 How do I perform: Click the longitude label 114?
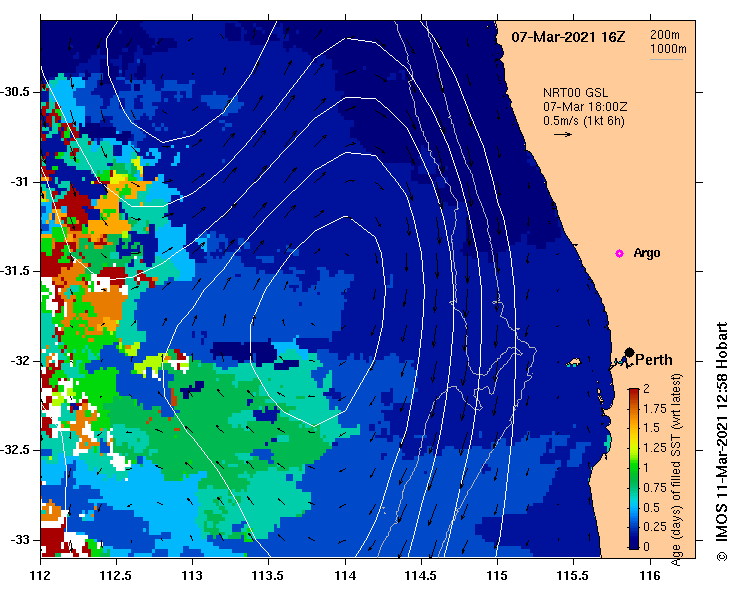(x=345, y=576)
